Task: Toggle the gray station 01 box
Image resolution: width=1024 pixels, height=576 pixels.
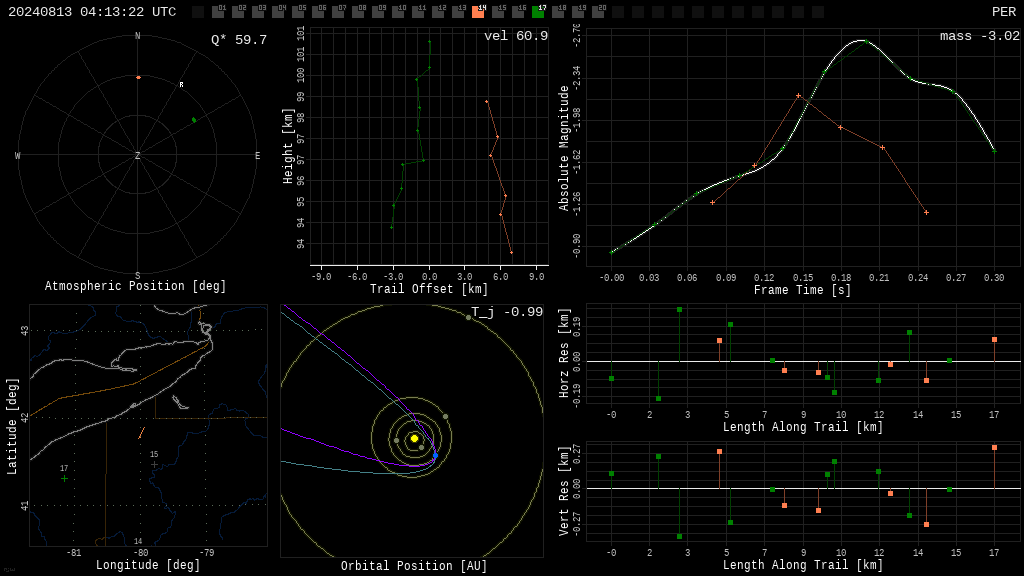Action: tap(219, 12)
